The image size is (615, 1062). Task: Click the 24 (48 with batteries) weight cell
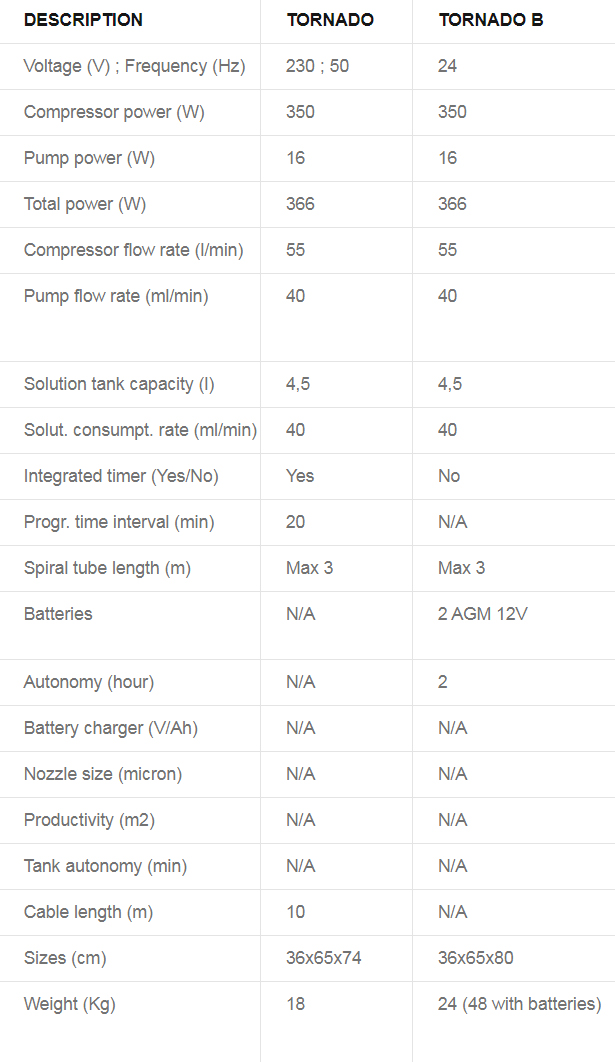tap(519, 1004)
